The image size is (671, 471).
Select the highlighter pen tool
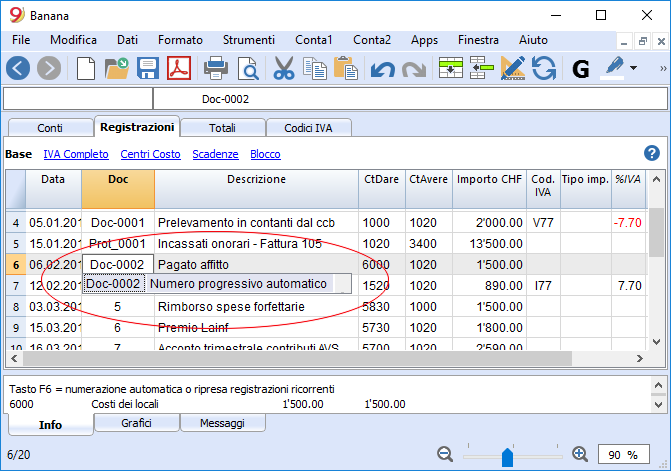pyautogui.click(x=614, y=68)
